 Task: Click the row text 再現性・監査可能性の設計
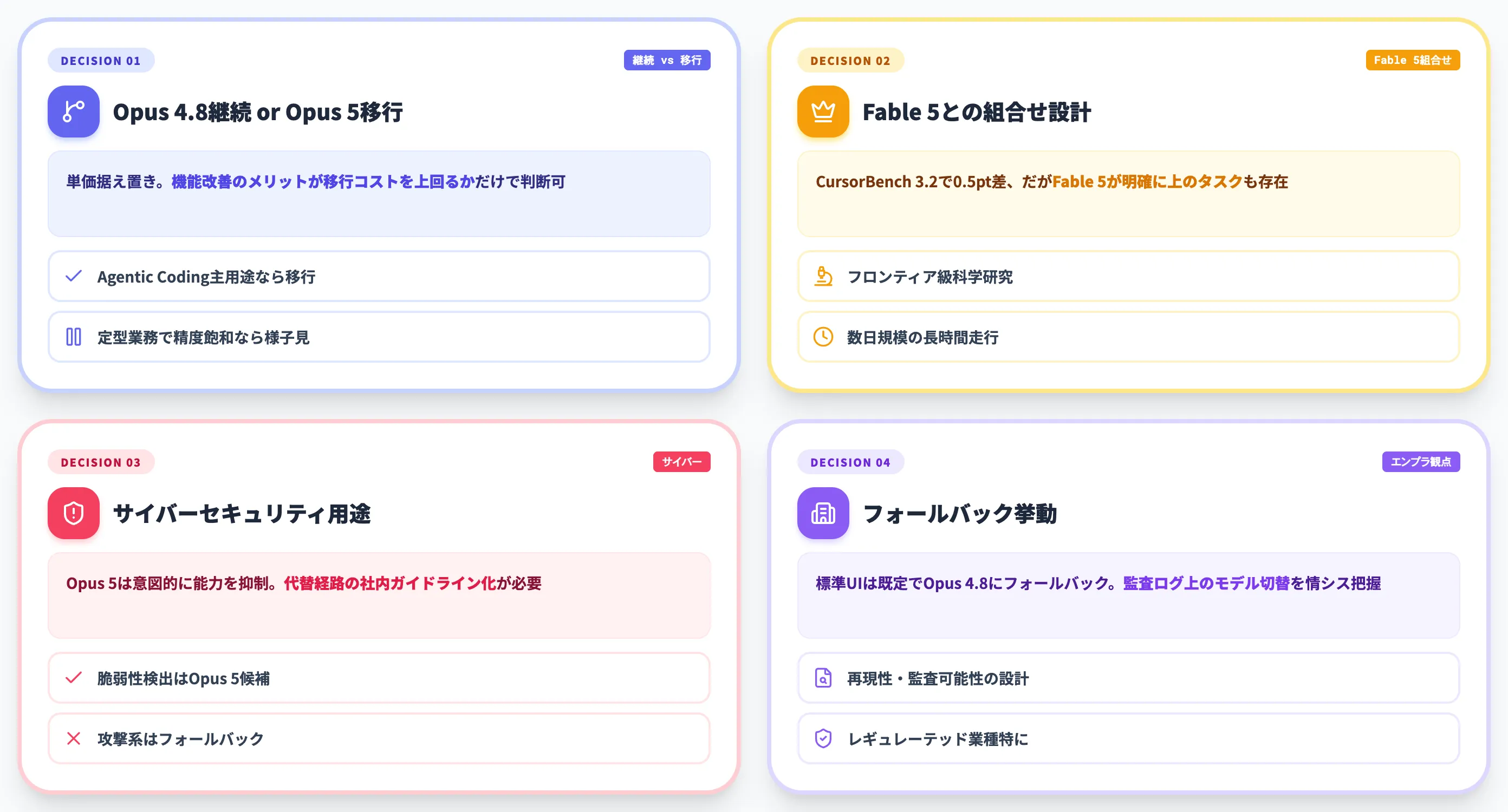(x=938, y=679)
